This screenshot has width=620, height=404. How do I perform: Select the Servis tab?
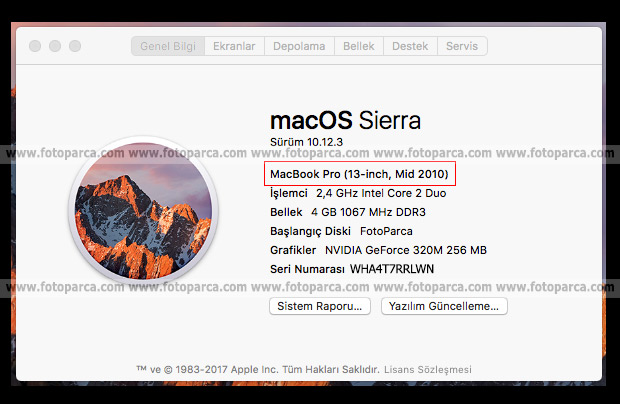tap(462, 46)
